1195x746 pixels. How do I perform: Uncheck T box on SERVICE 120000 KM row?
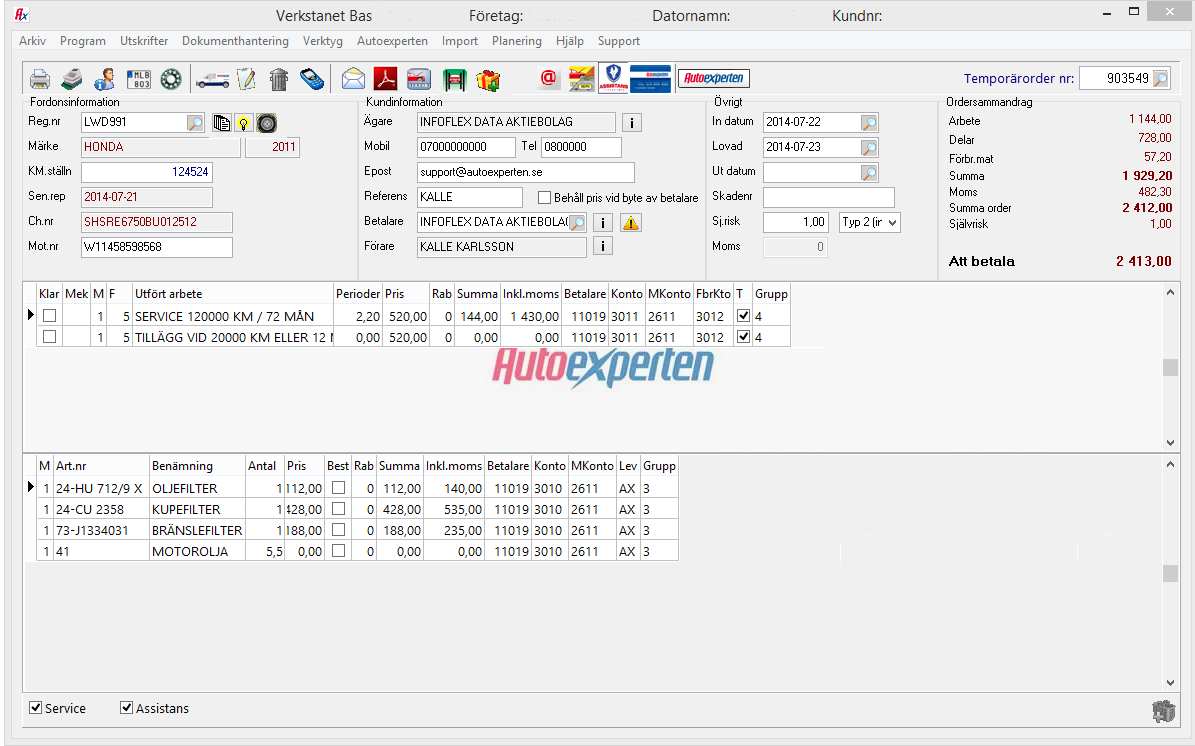click(x=744, y=315)
